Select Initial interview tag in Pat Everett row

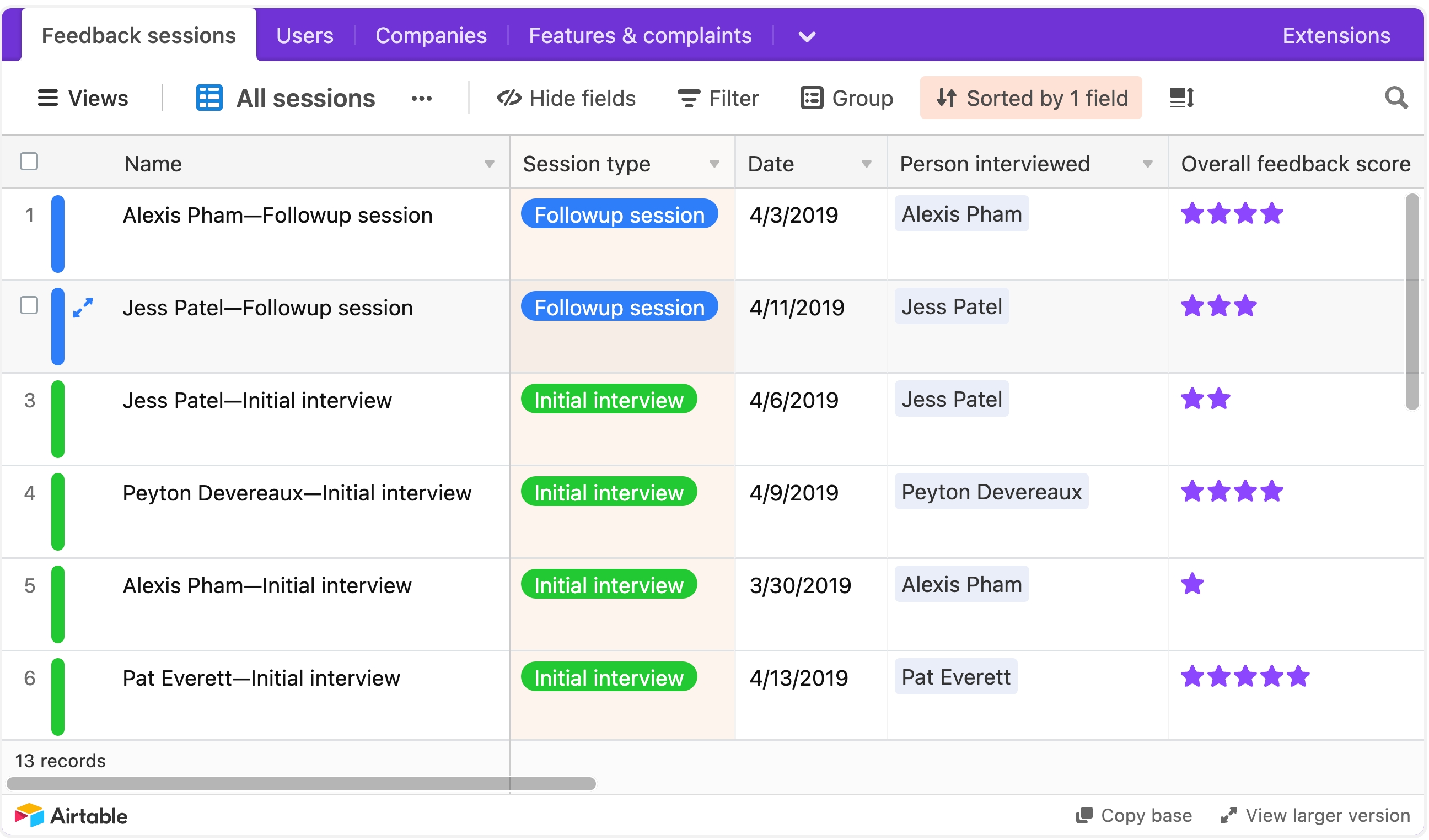point(610,677)
